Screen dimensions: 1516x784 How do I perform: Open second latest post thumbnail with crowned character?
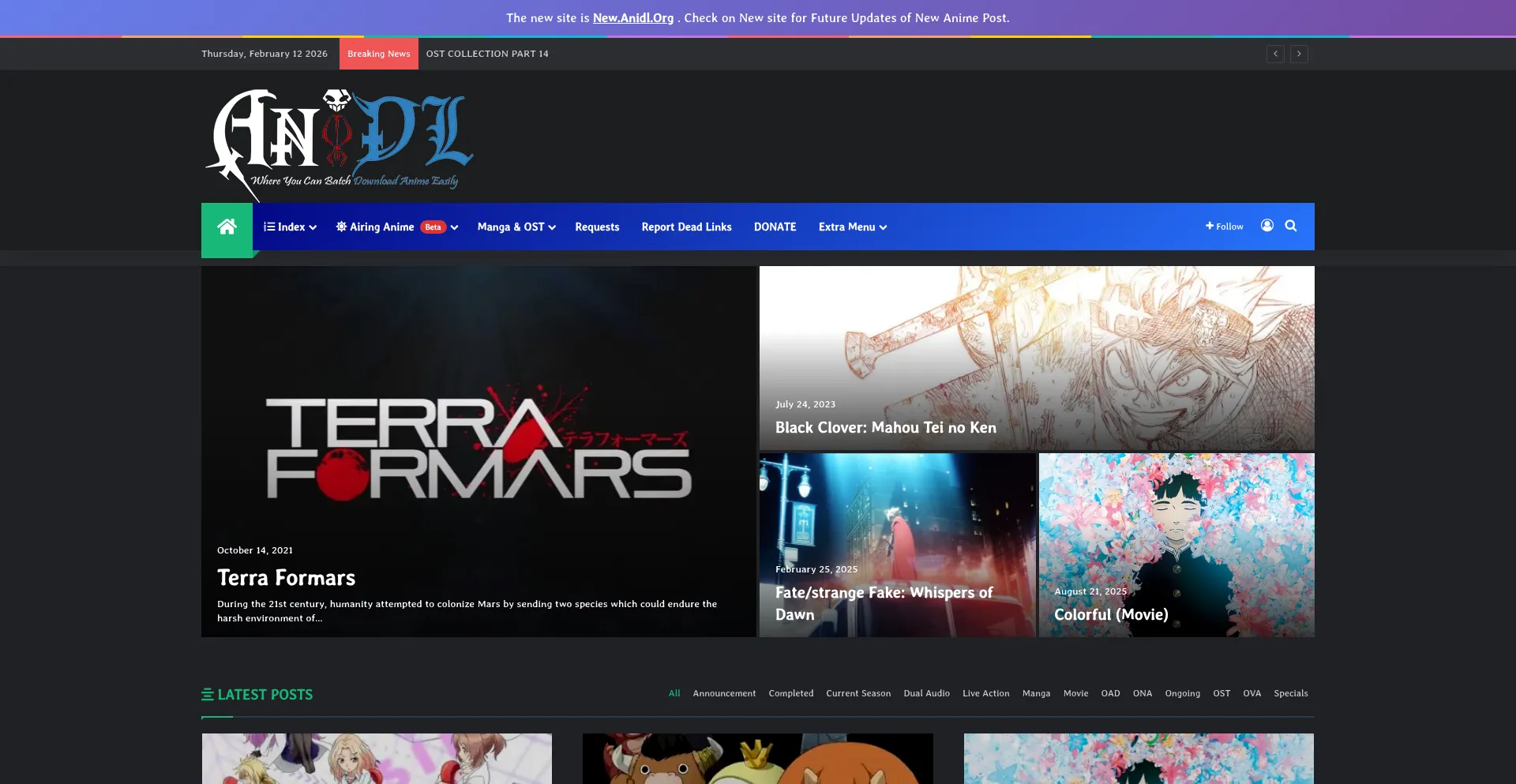758,759
